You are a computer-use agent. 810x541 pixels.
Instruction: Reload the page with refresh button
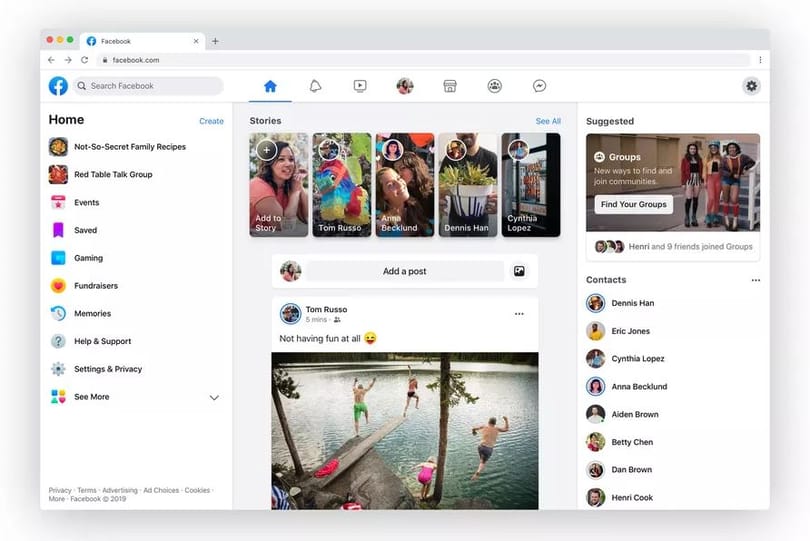click(84, 60)
